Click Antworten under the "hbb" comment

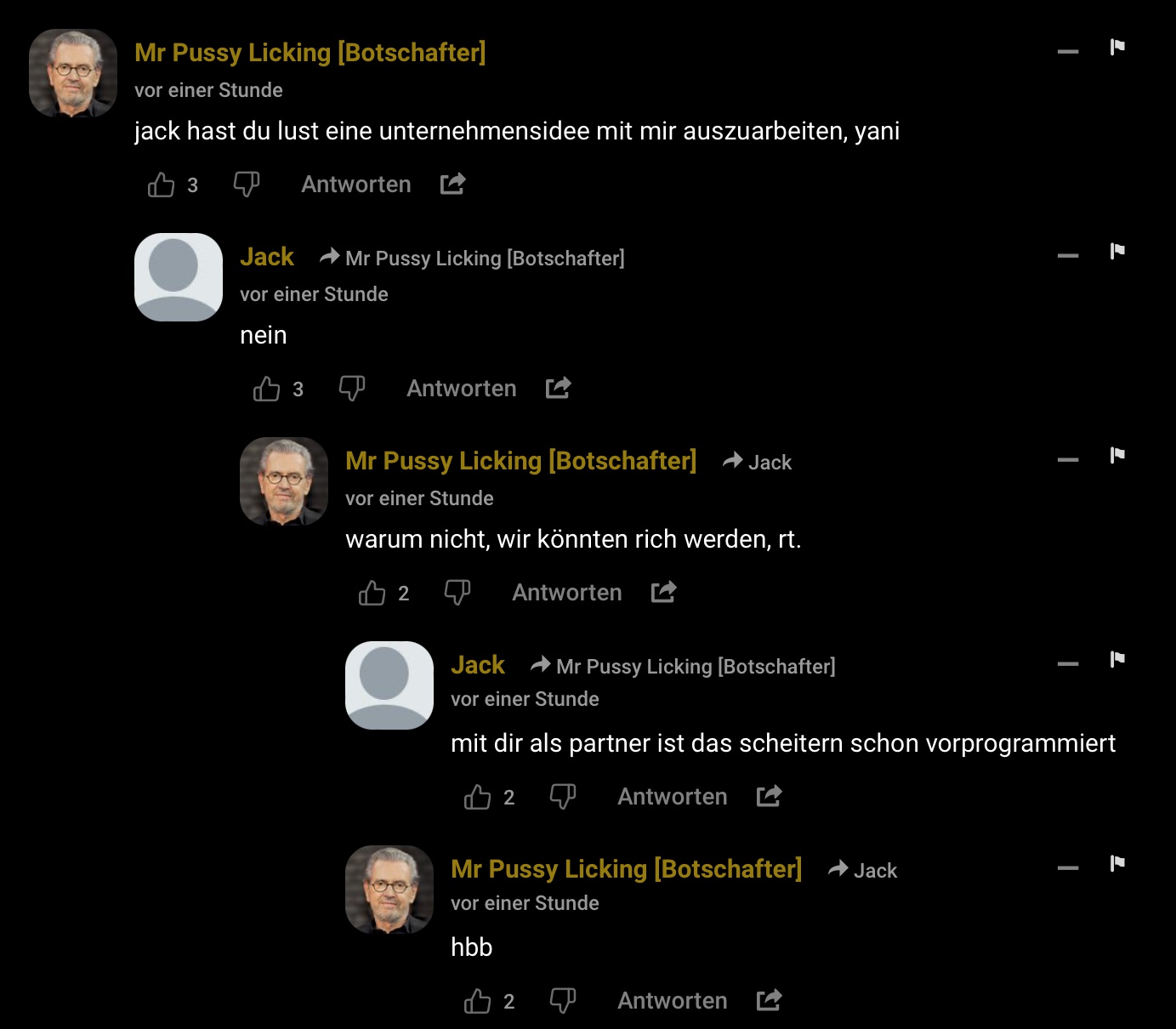672,1001
